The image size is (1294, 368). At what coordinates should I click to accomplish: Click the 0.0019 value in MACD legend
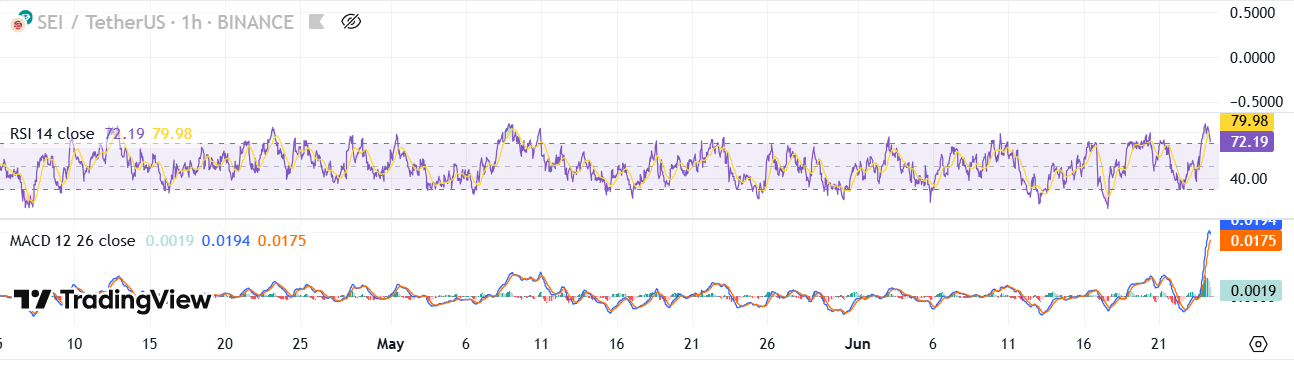pyautogui.click(x=170, y=241)
